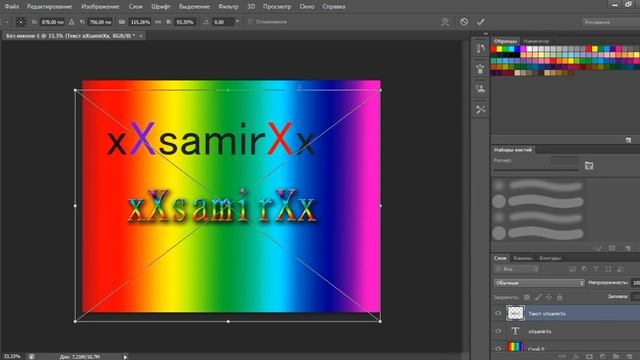The height and width of the screenshot is (360, 640).
Task: Click the width percentage field
Action: [x=140, y=22]
